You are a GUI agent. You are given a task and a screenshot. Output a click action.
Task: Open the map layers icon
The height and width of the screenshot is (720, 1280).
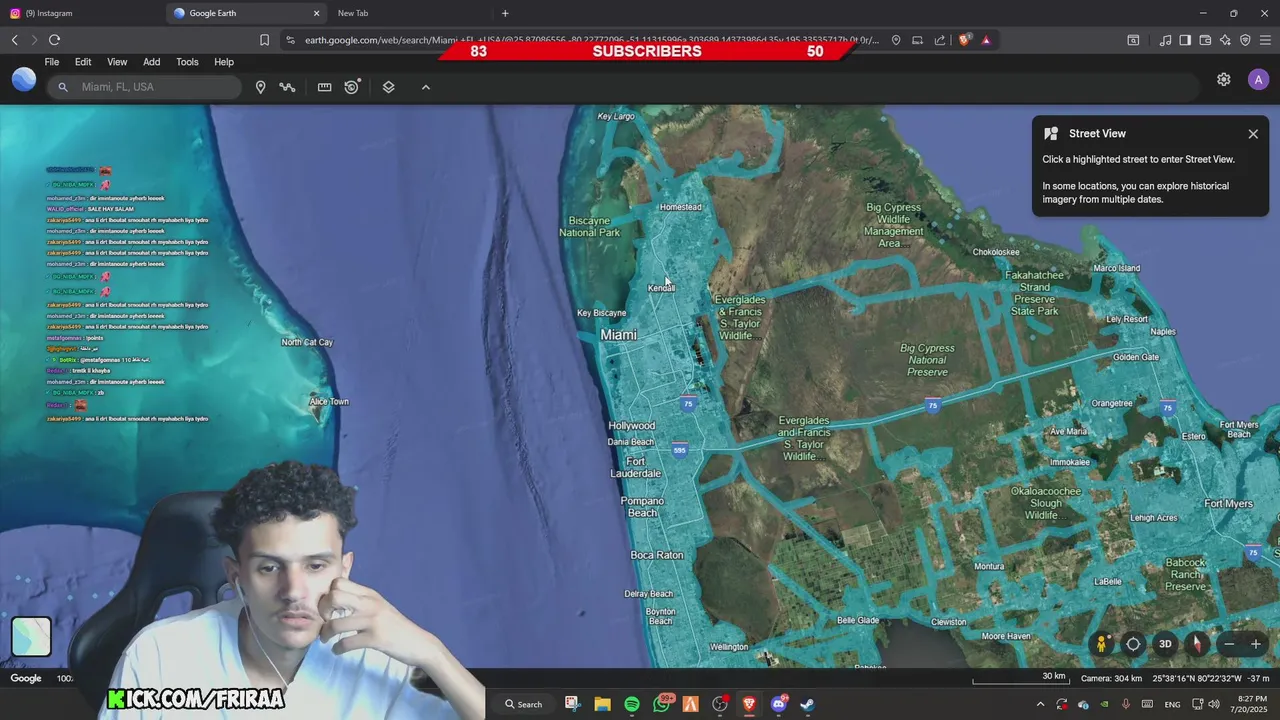click(x=389, y=87)
